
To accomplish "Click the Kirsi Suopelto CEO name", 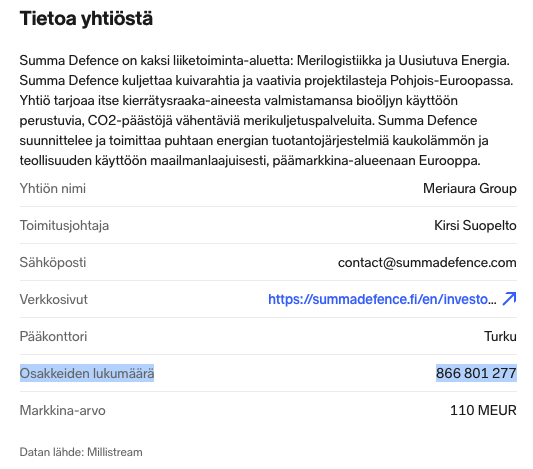I will click(x=475, y=225).
